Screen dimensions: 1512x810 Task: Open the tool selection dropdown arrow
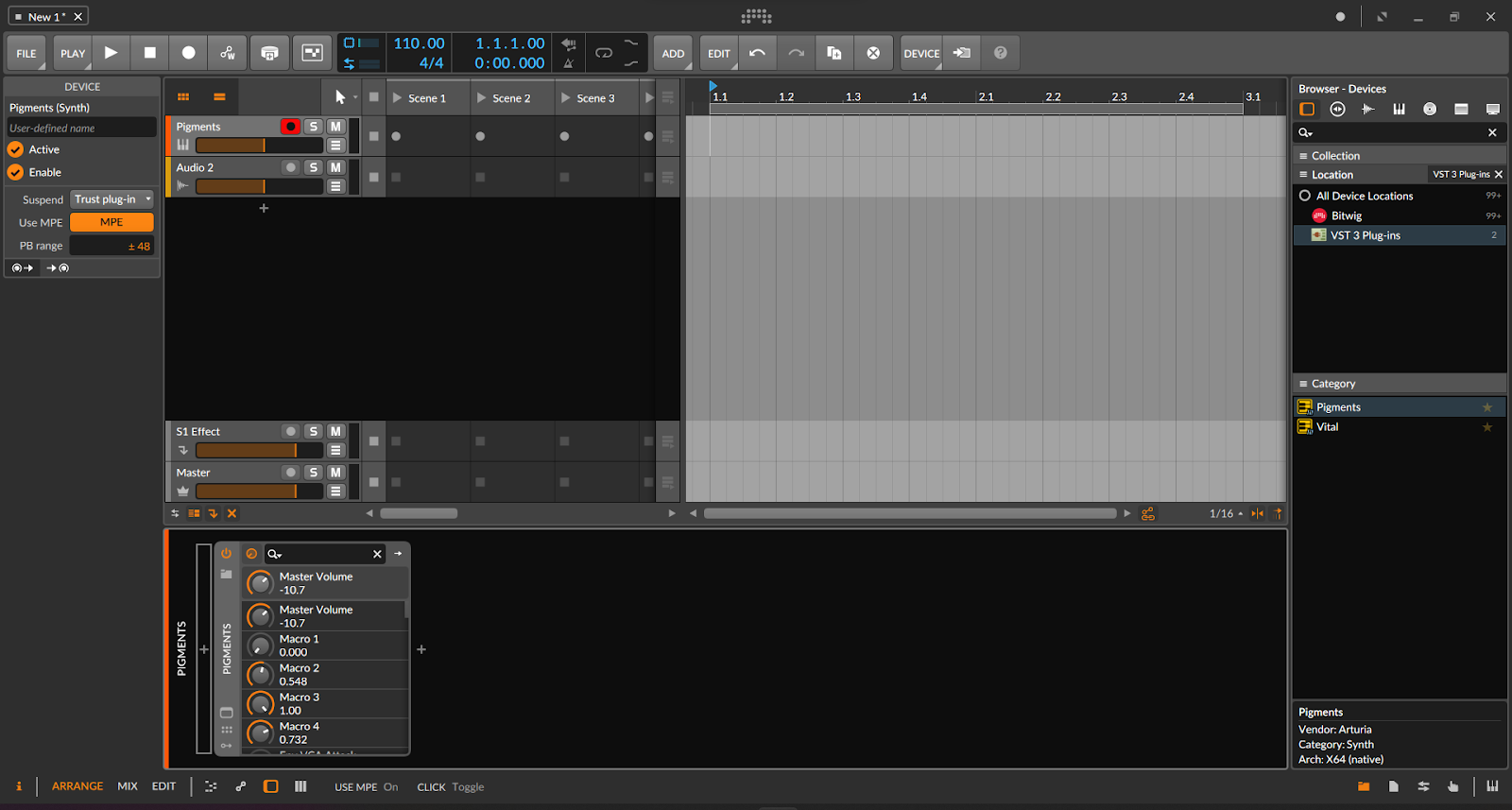point(355,97)
